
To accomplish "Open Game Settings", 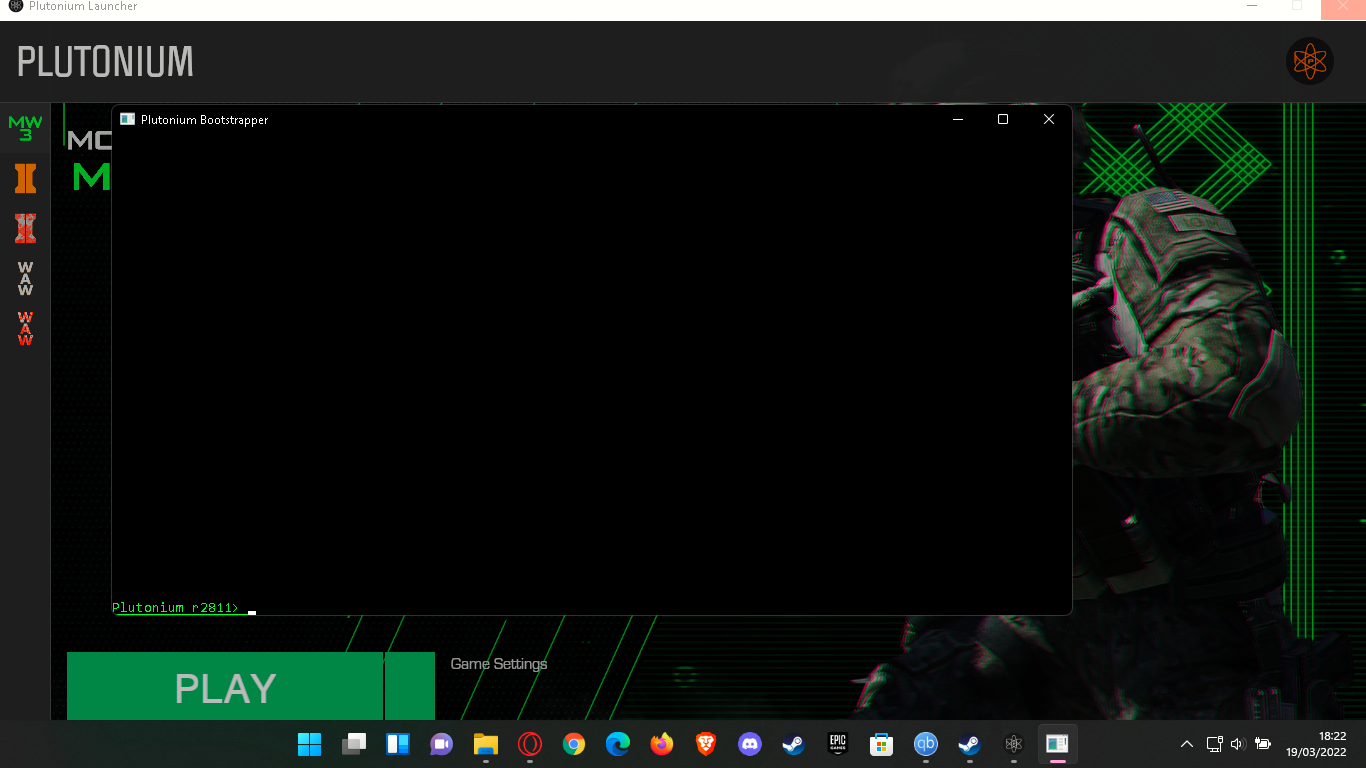I will [499, 664].
